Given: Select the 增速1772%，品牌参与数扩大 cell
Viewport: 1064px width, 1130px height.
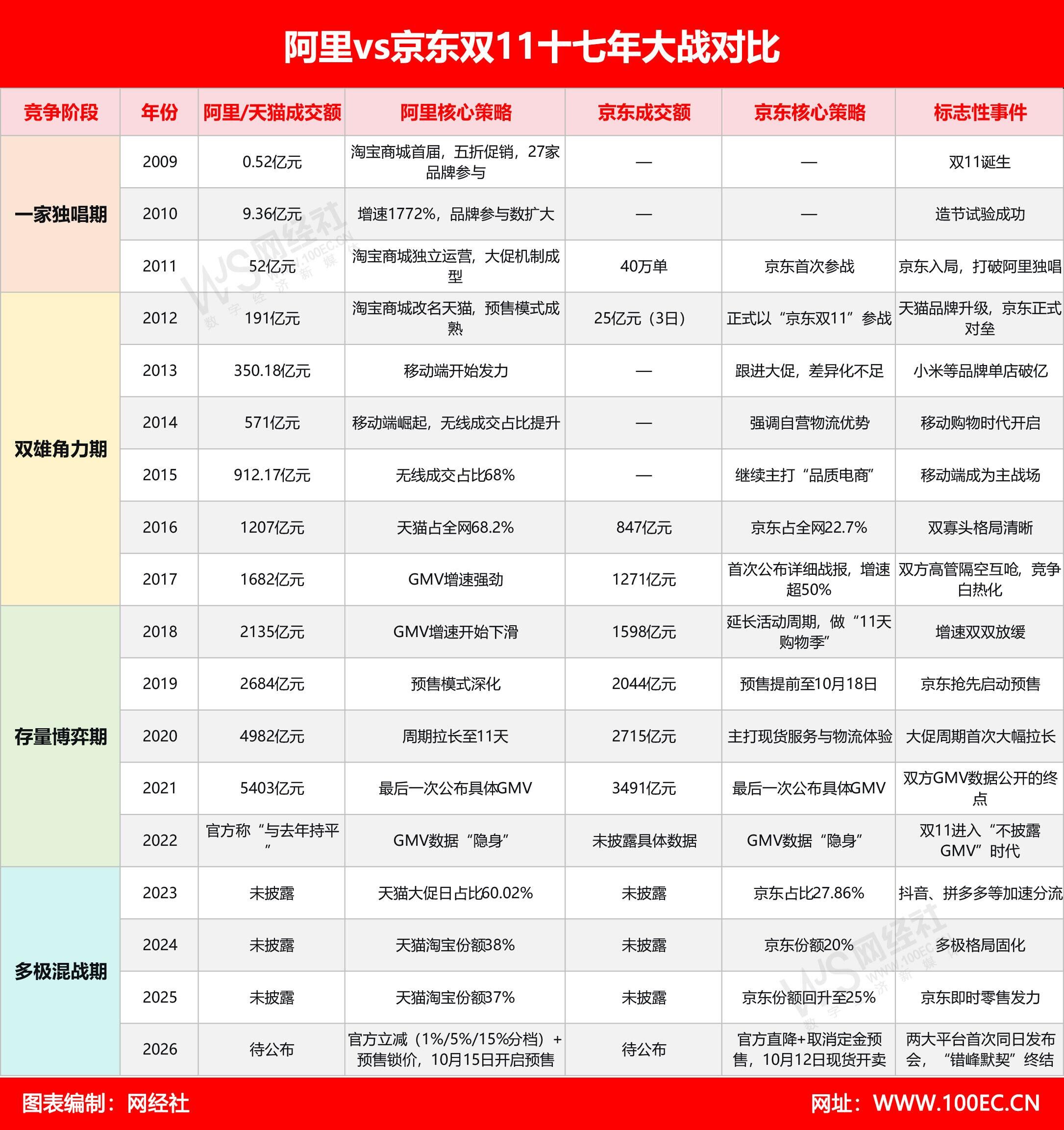Looking at the screenshot, I should click(455, 214).
